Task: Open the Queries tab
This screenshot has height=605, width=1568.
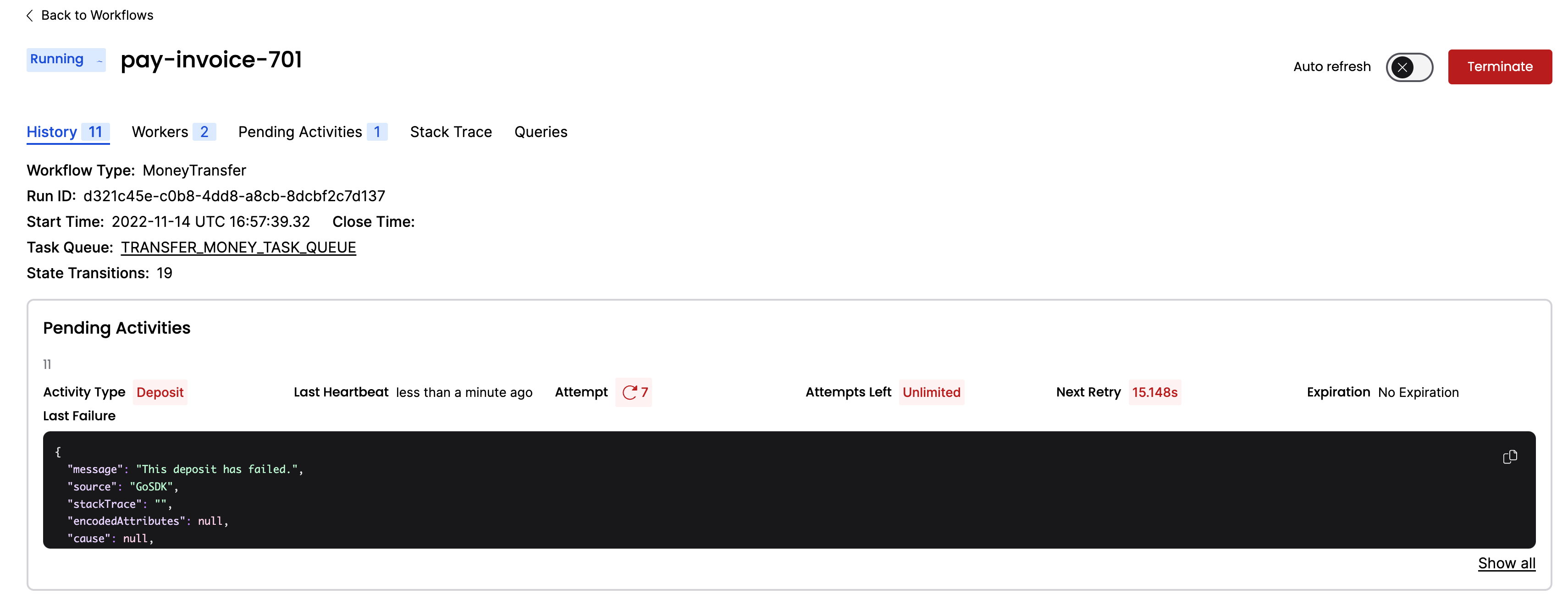Action: (541, 132)
